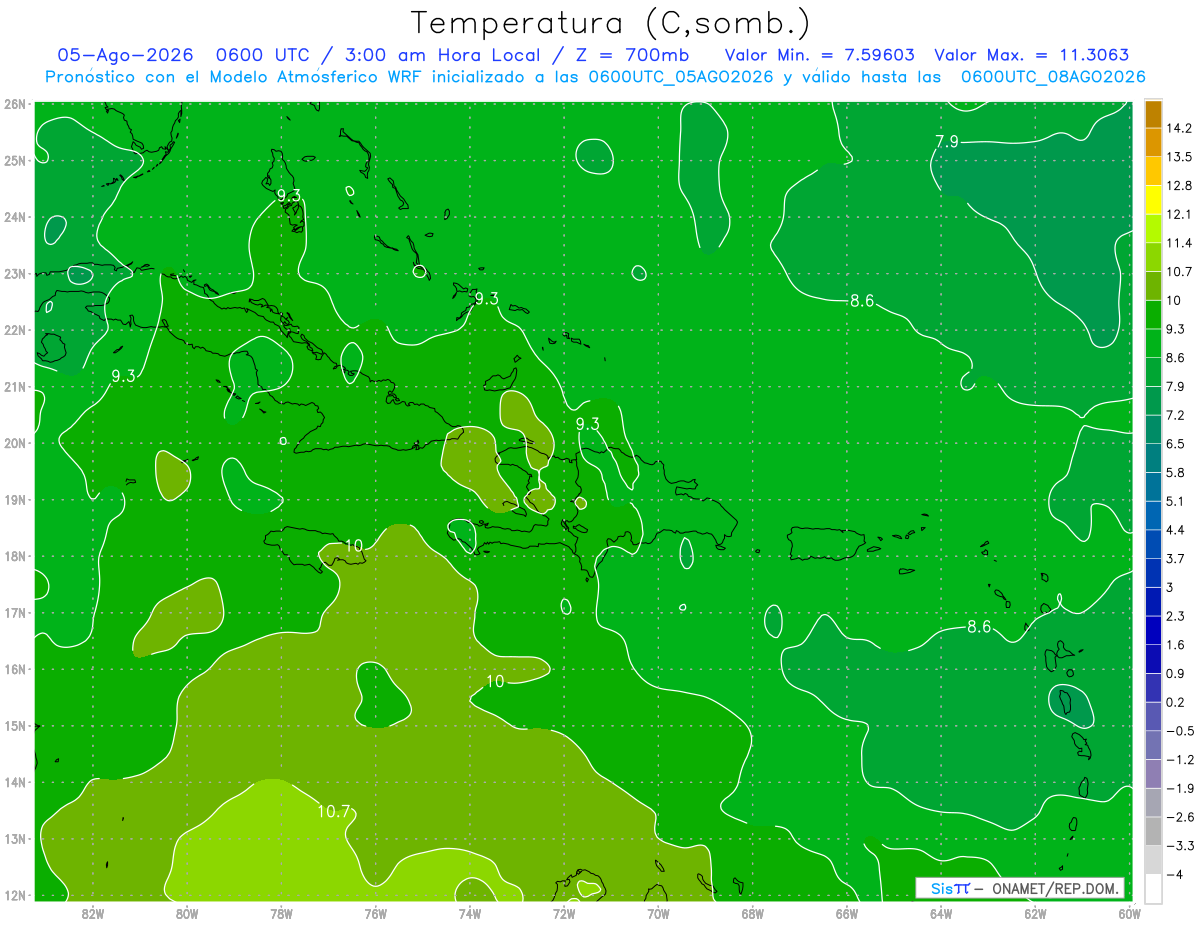
Task: Click the "8.6" contour label near 22N
Action: pyautogui.click(x=862, y=301)
